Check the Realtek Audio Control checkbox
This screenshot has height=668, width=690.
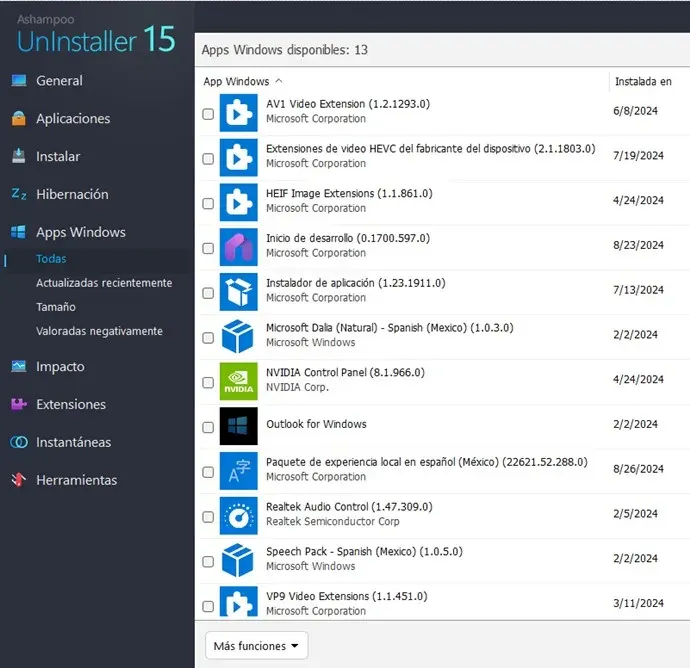point(208,517)
